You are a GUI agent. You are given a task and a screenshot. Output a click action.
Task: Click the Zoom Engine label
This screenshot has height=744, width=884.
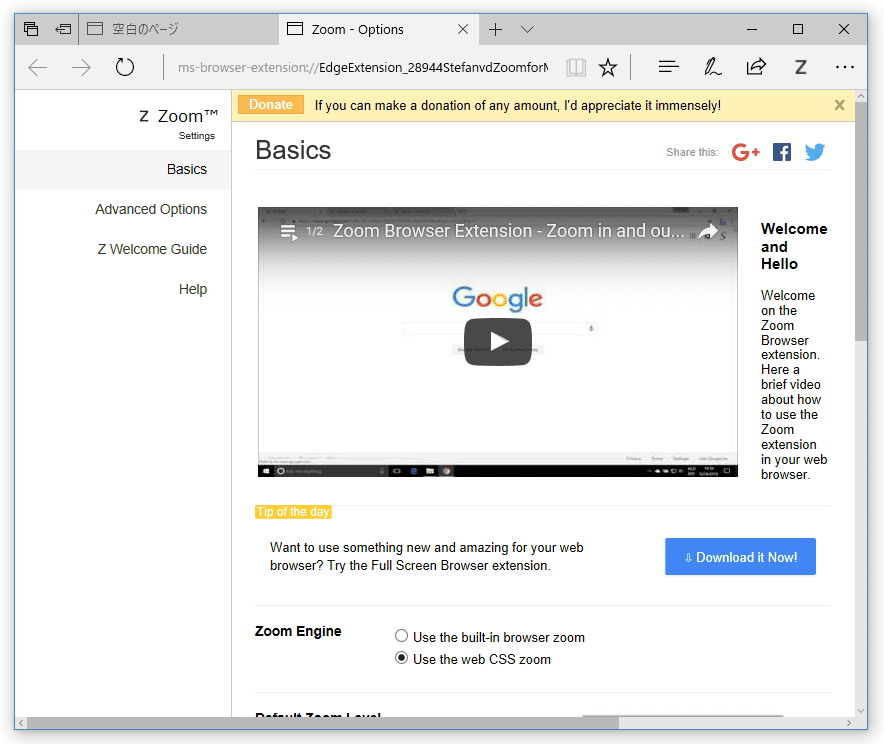coord(298,631)
